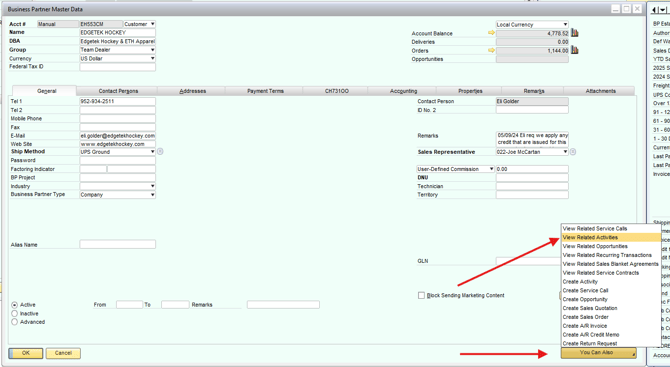Click the DBA name field
Viewport: 670px width, 367px height.
(118, 41)
